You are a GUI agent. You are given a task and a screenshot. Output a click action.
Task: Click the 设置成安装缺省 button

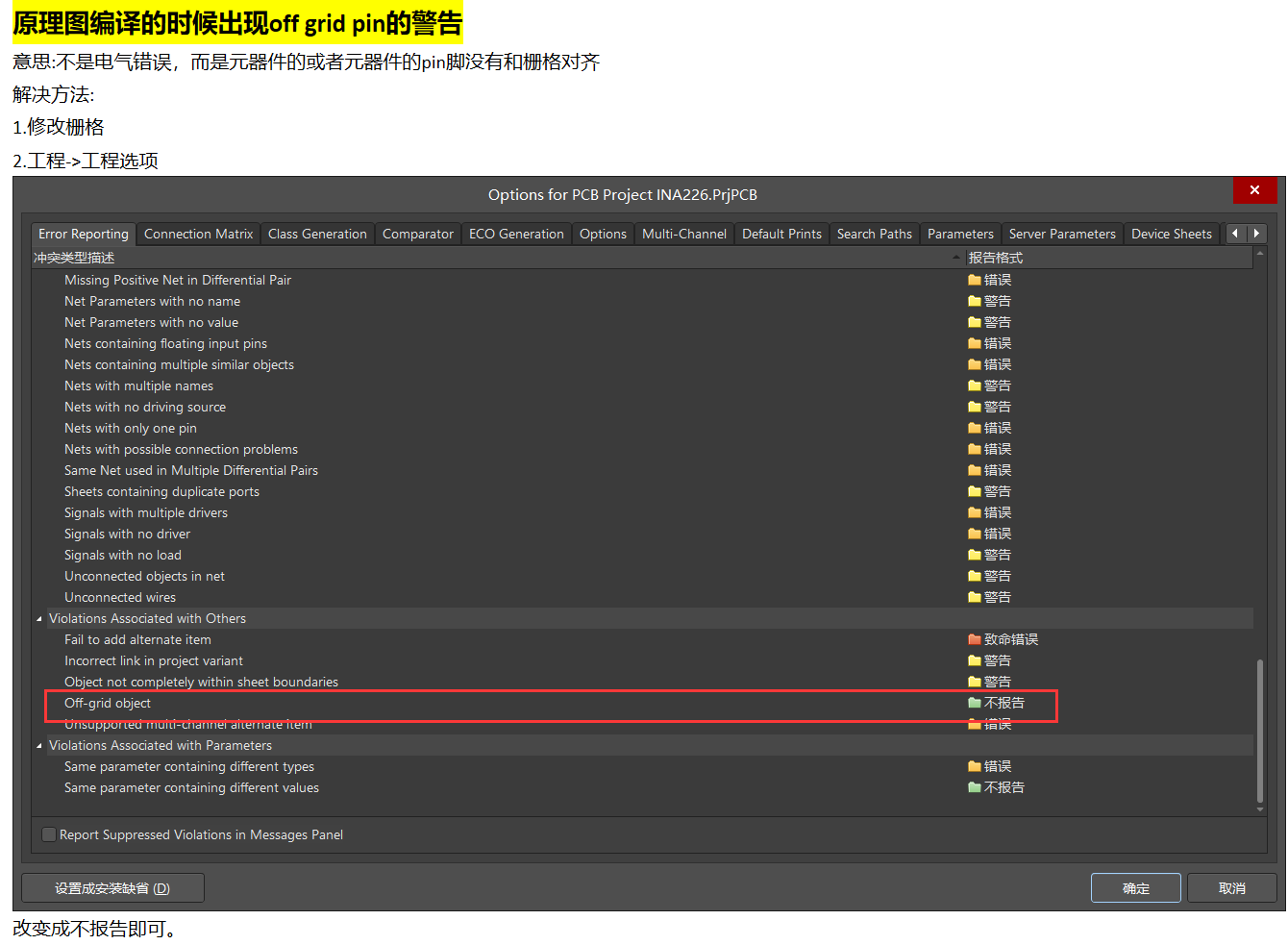tap(112, 887)
